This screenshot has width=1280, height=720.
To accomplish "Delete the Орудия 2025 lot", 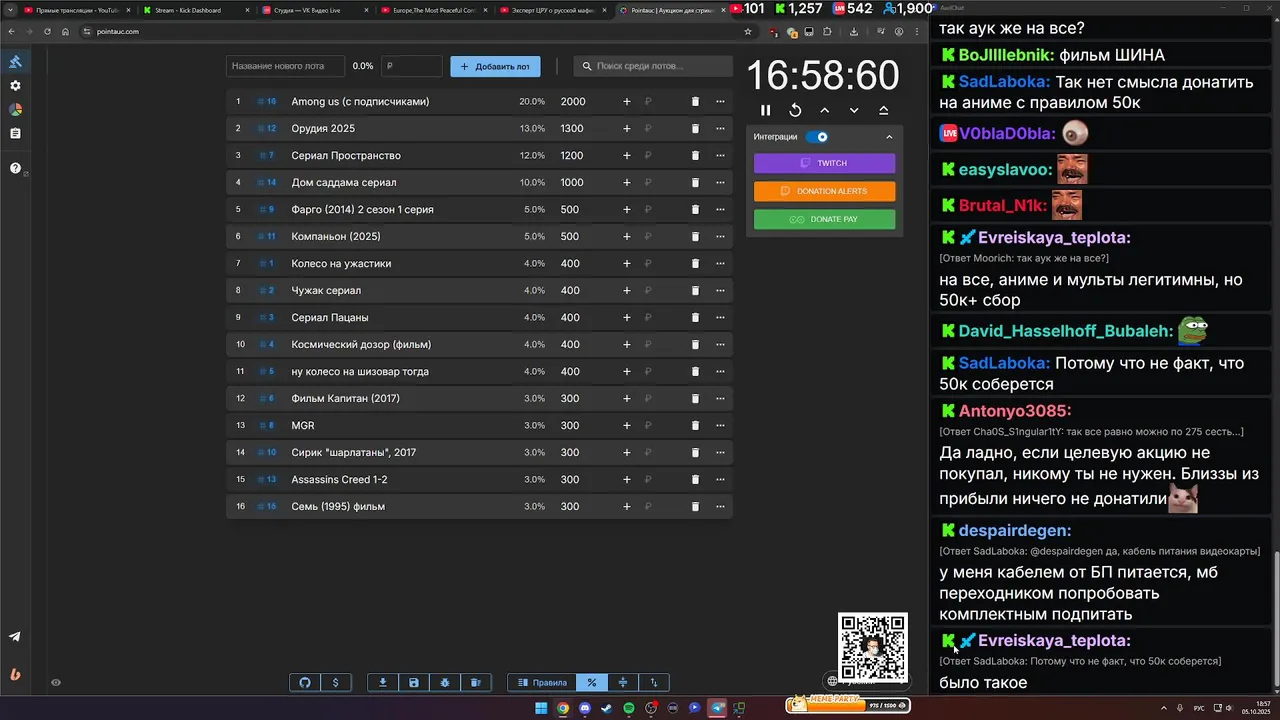I will click(x=695, y=129).
